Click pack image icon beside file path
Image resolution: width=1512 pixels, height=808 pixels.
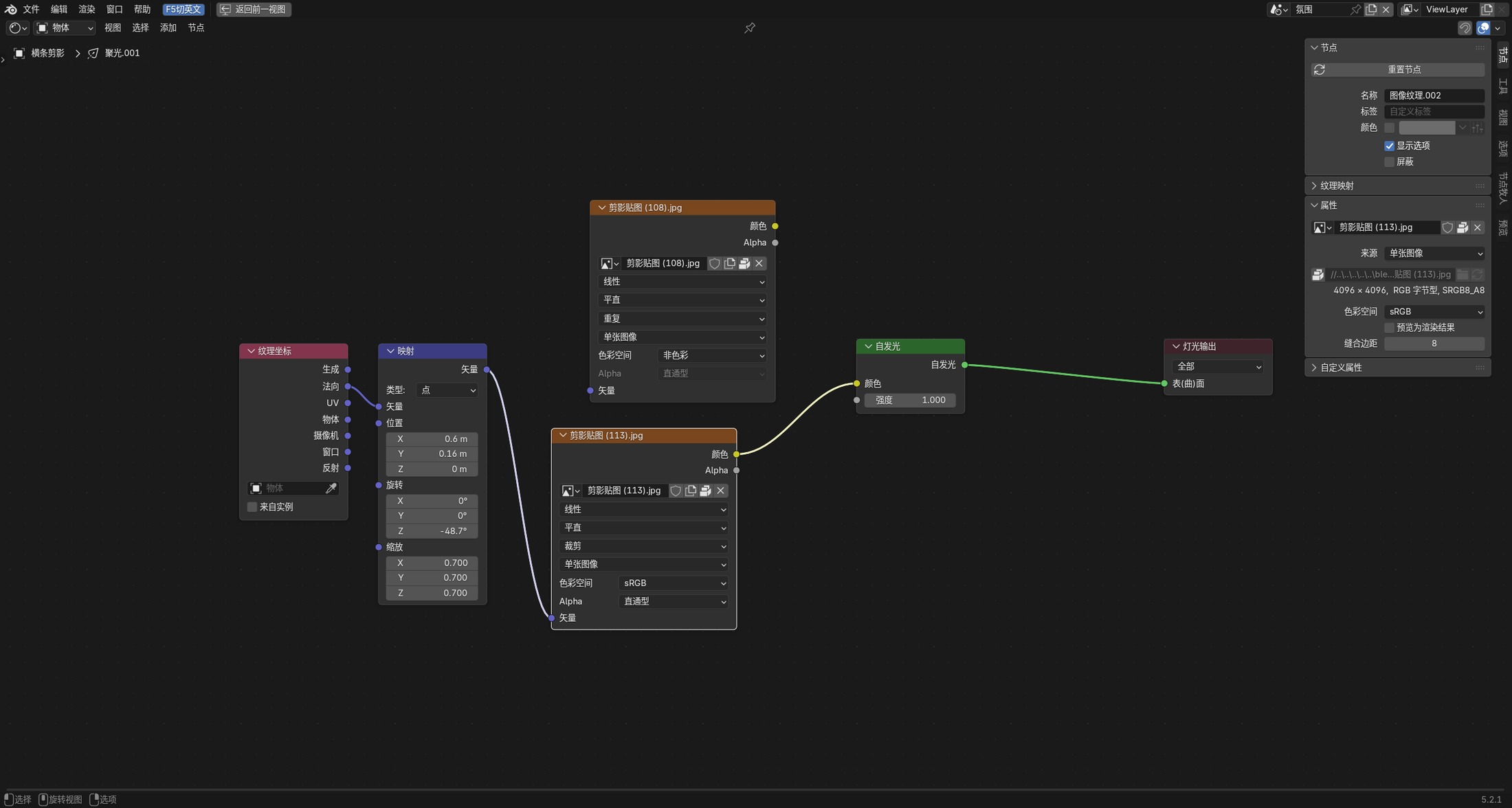pyautogui.click(x=1318, y=274)
